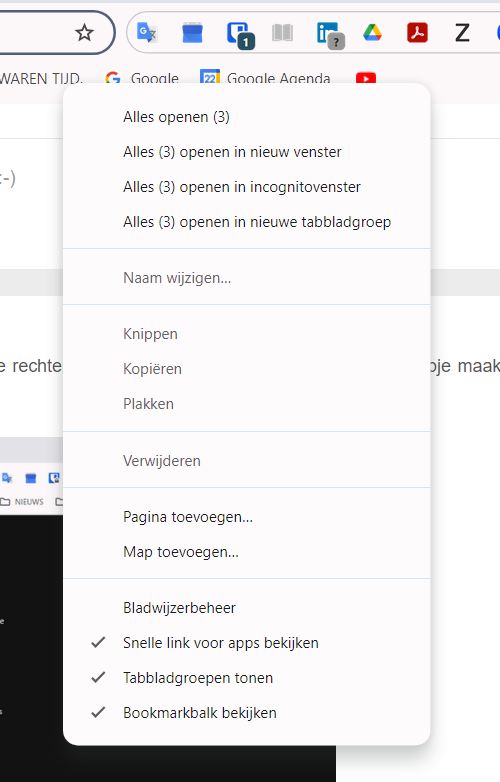
Task: Choose Alles (3) openen in nieuwe tabbladgroep
Action: (246, 222)
